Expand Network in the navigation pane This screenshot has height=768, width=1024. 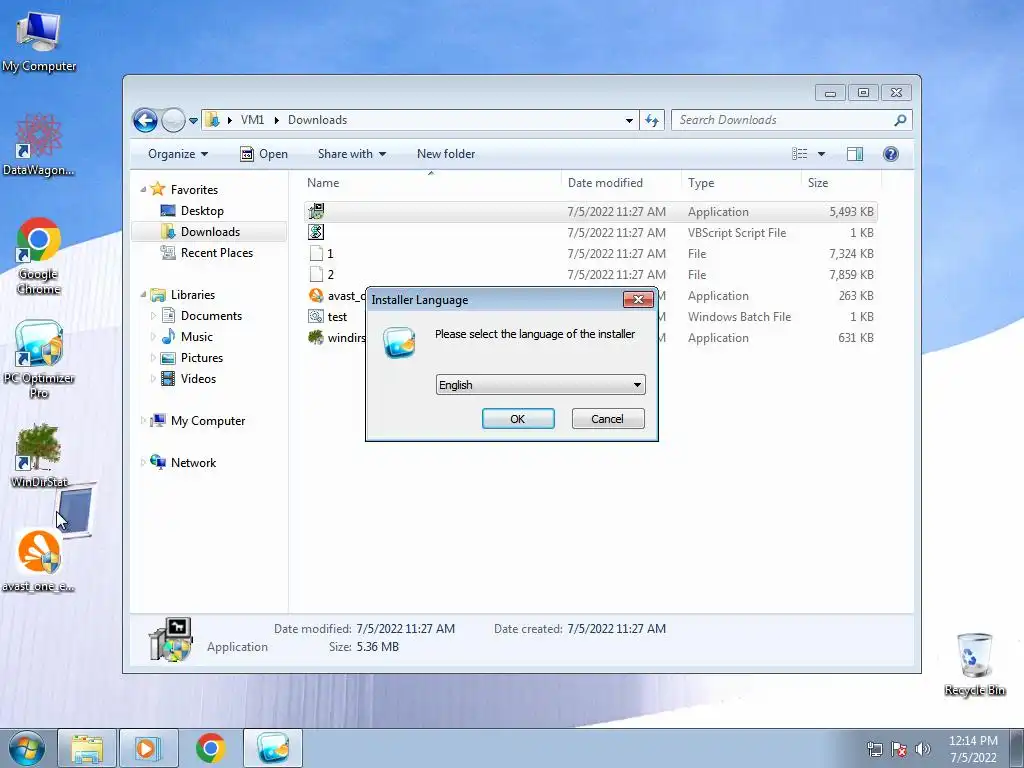143,462
